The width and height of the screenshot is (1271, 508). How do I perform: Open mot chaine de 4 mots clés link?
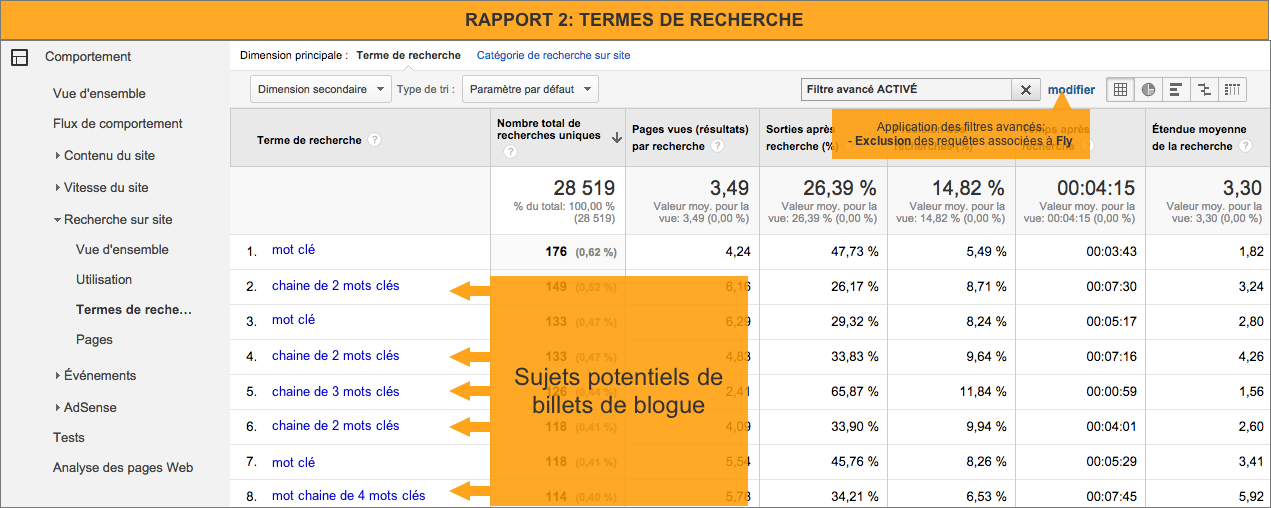point(348,496)
